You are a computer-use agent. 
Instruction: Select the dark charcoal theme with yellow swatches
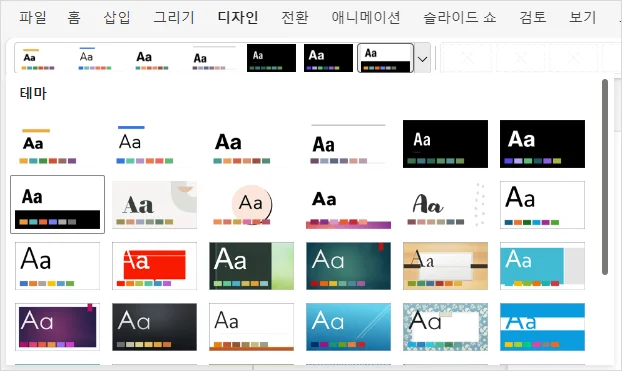pos(154,327)
